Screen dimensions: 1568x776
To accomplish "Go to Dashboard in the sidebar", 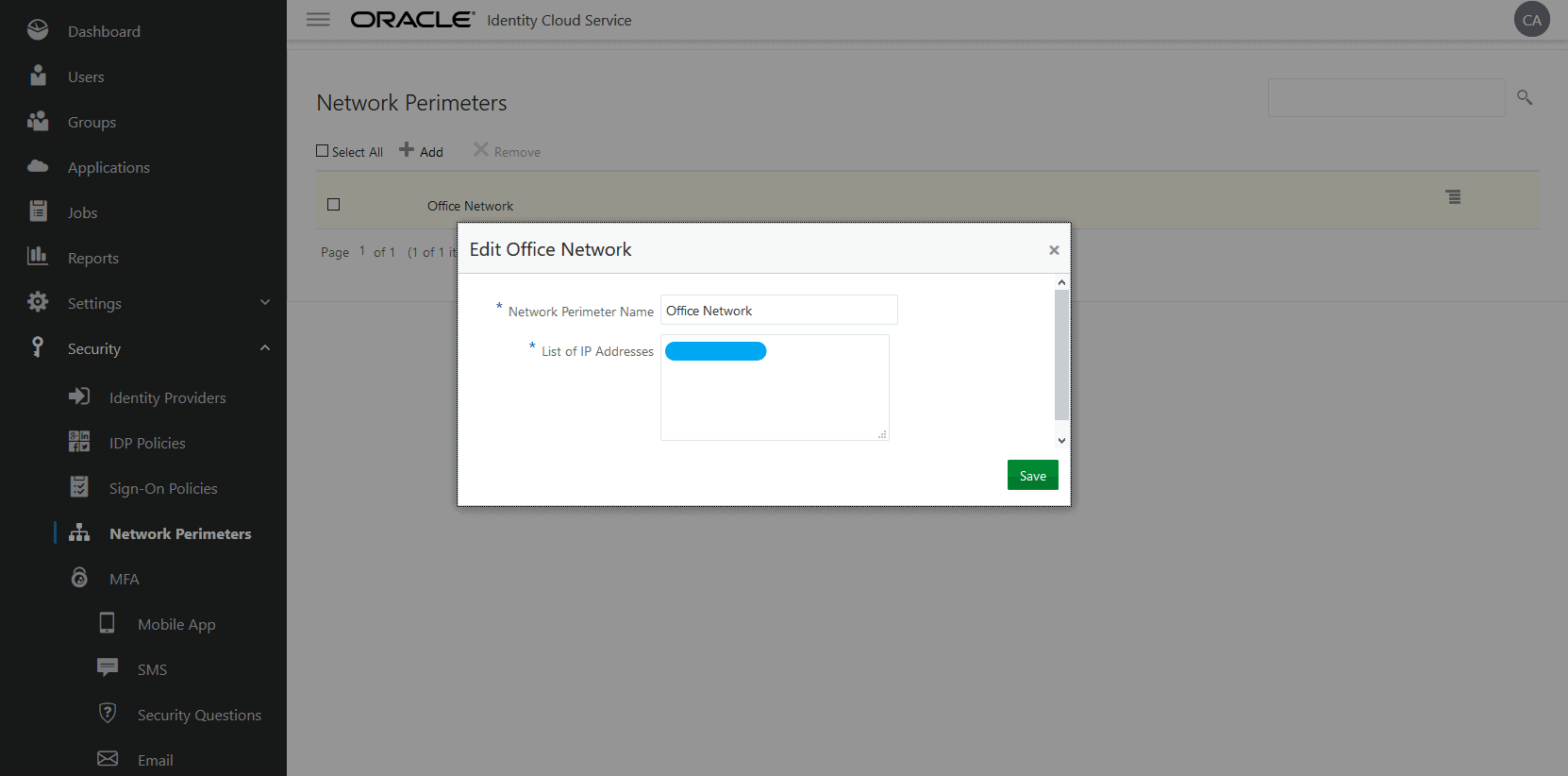I will (104, 31).
